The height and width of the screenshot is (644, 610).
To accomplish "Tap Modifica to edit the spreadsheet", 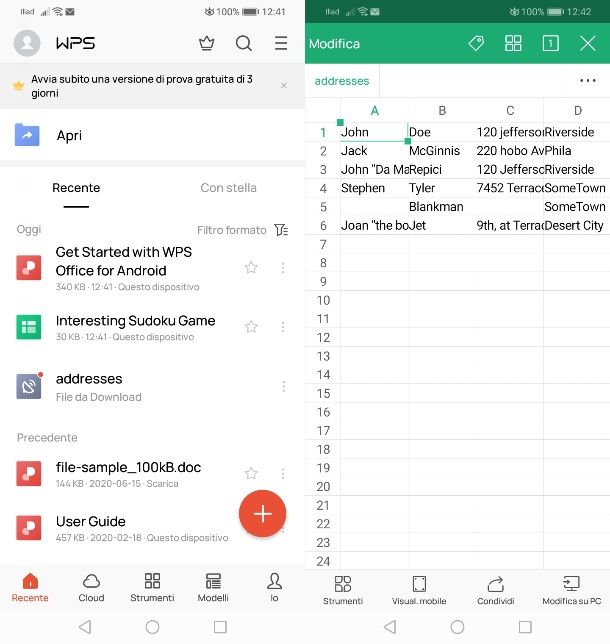I will click(x=334, y=44).
